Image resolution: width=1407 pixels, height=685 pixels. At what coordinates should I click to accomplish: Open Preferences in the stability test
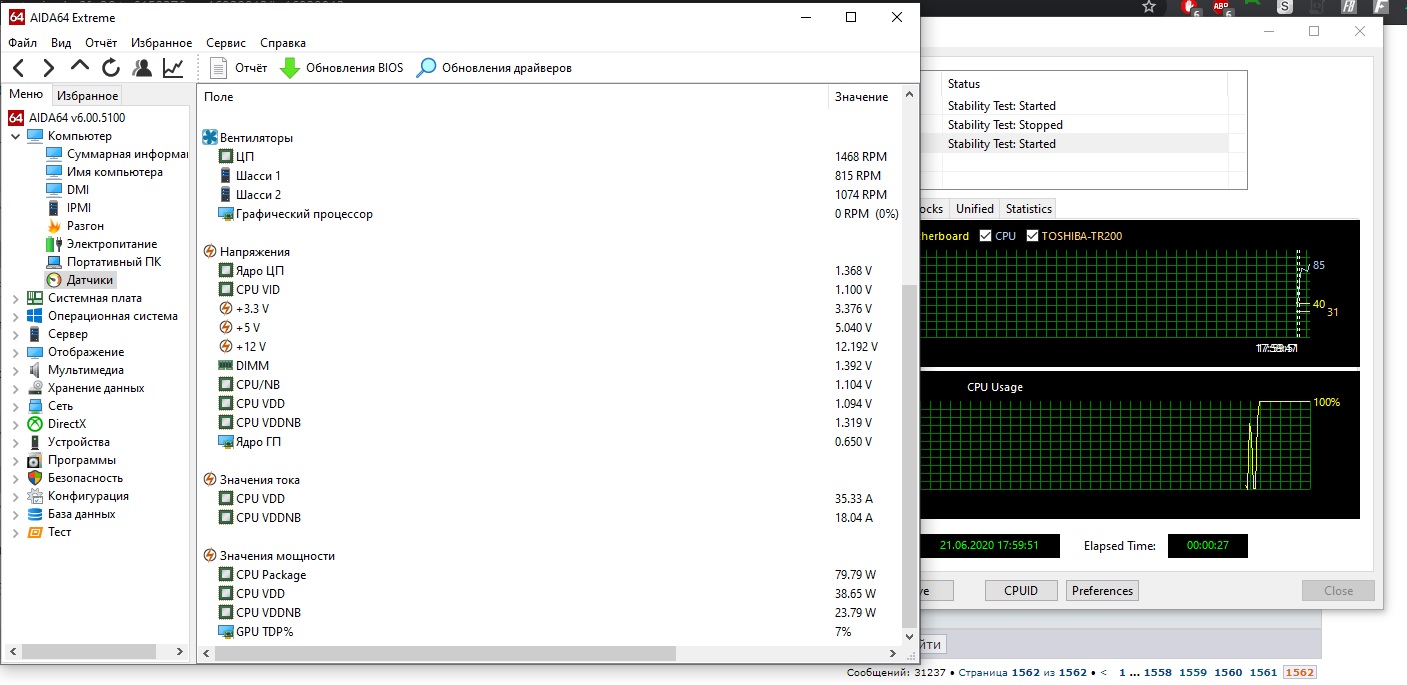click(x=1102, y=591)
